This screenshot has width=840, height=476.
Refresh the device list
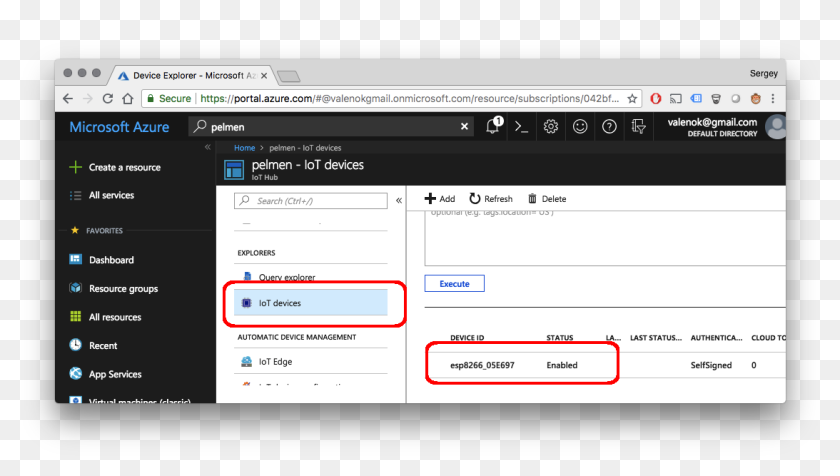click(491, 199)
